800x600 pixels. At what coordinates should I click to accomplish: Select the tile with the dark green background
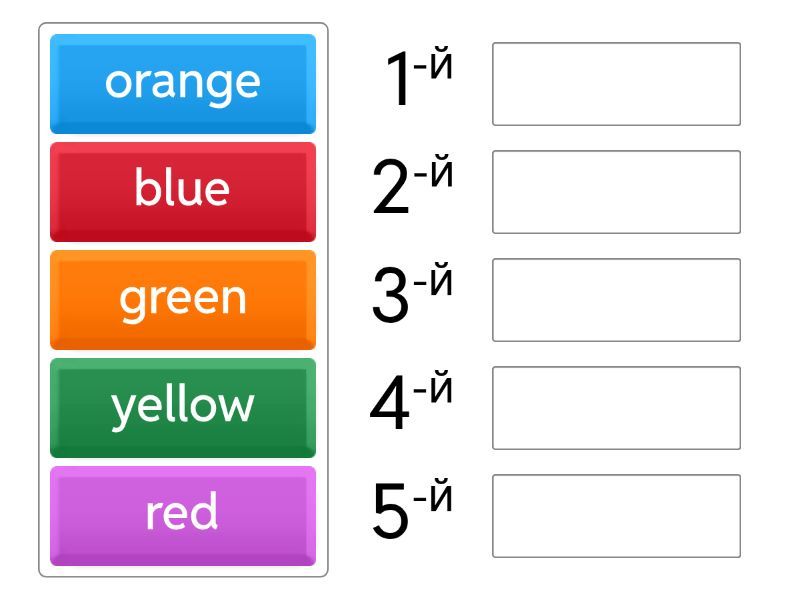(182, 407)
